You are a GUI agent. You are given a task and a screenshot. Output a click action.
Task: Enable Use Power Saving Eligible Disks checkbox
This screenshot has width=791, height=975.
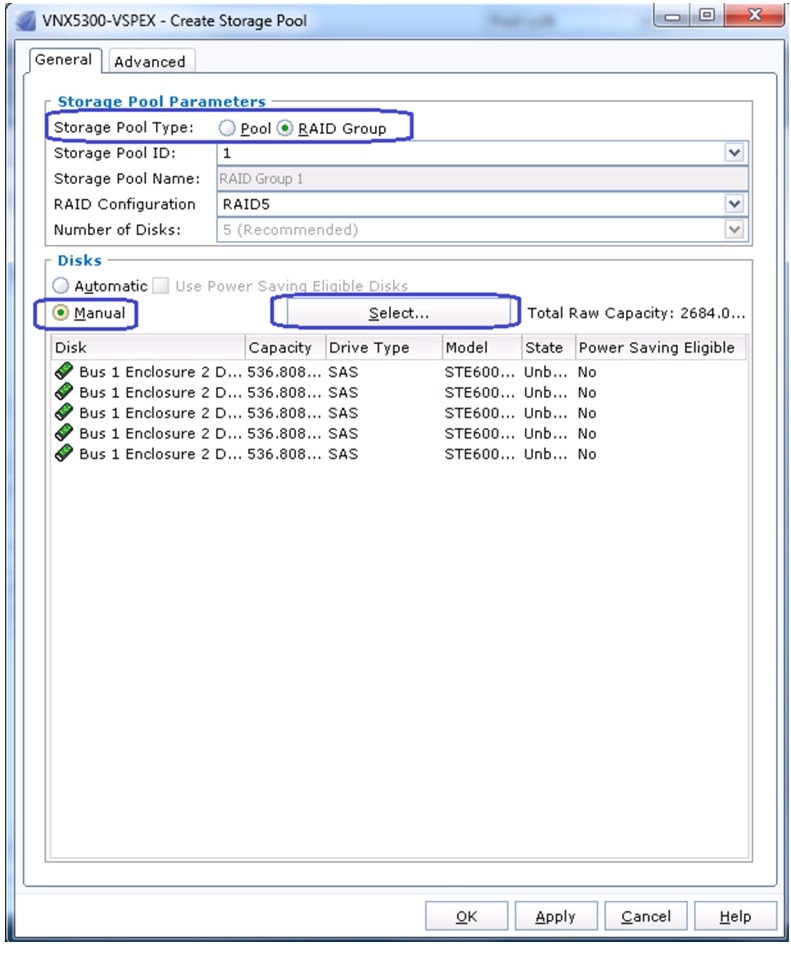click(x=161, y=286)
